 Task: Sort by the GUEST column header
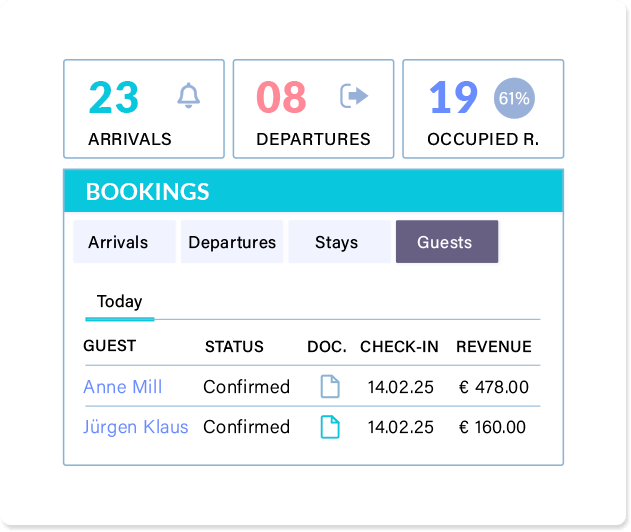[109, 346]
